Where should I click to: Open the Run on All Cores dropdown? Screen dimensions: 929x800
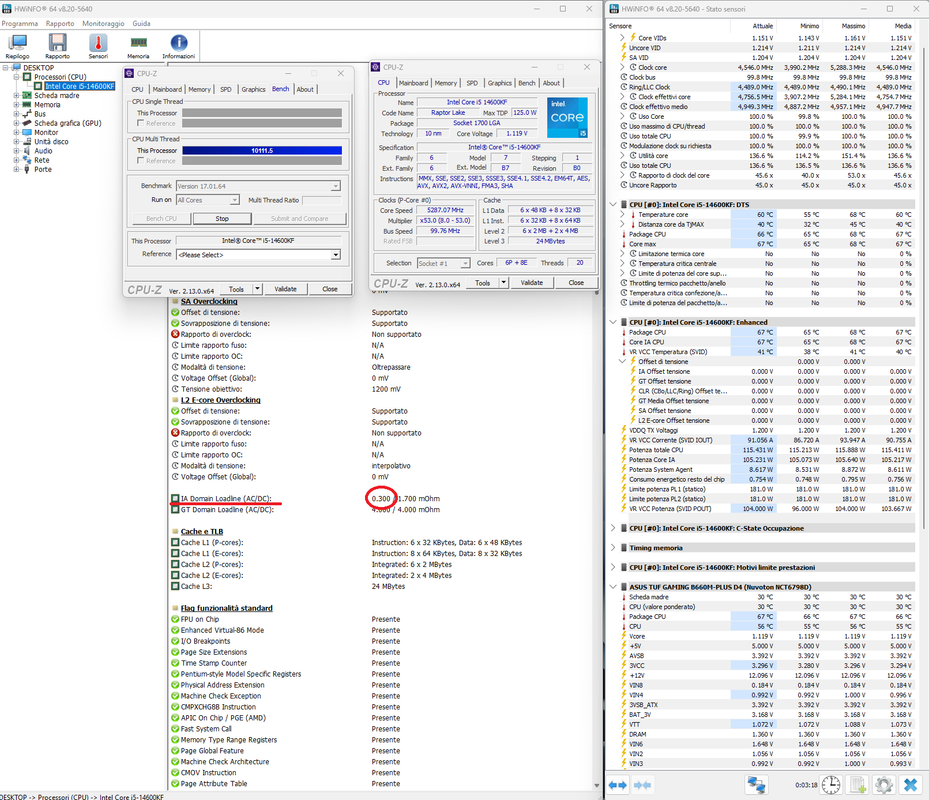tap(234, 200)
